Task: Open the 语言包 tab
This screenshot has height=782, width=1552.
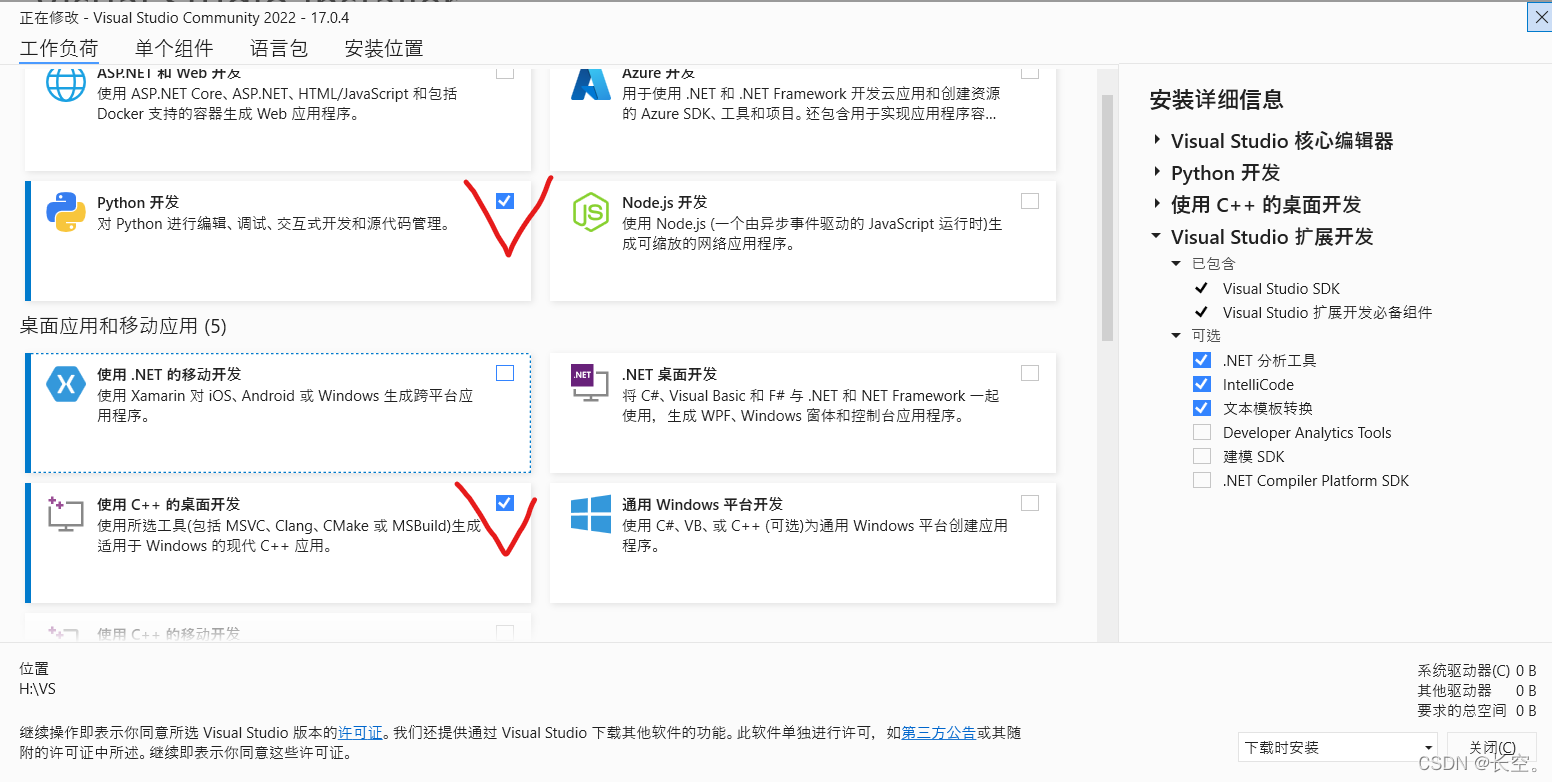Action: [x=278, y=47]
